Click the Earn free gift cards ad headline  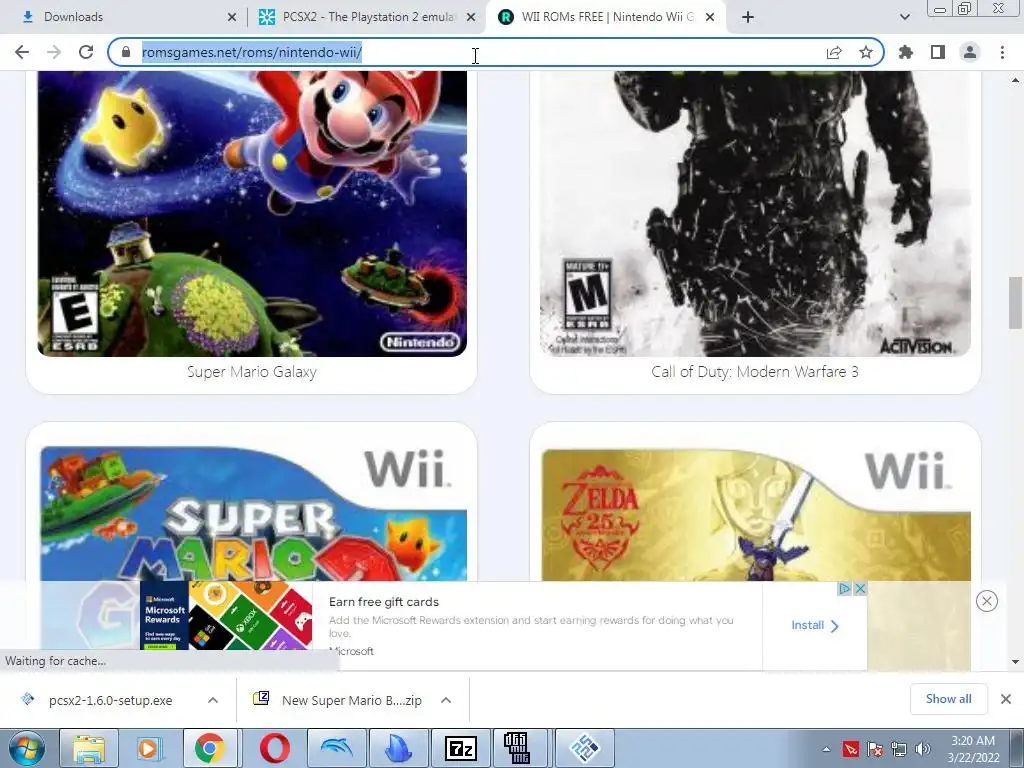(x=384, y=601)
